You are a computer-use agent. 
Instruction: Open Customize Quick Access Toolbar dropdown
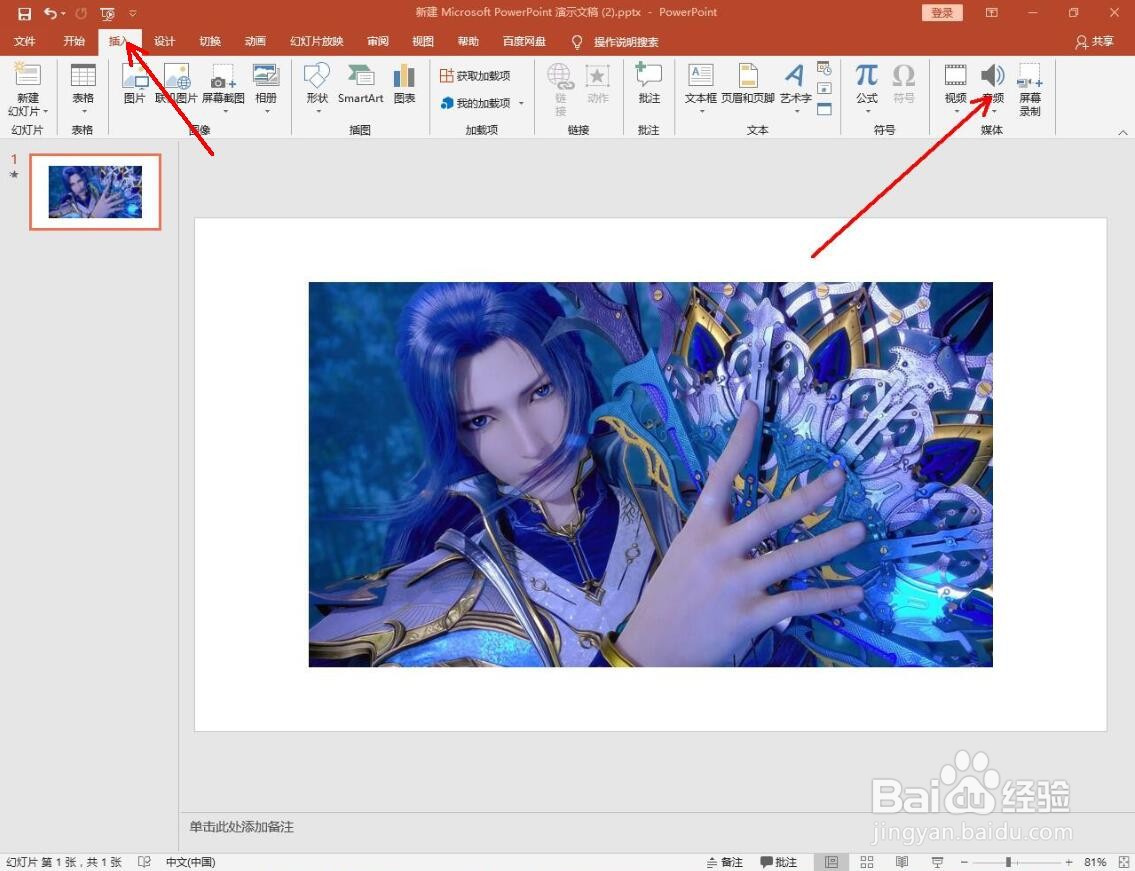pyautogui.click(x=132, y=13)
